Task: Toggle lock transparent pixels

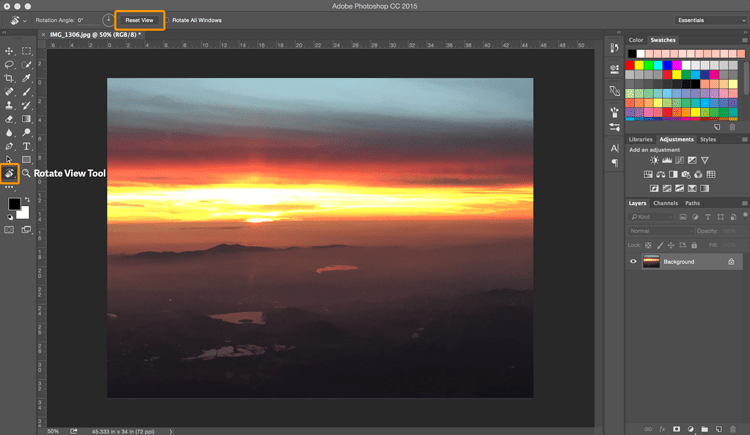Action: click(x=648, y=245)
